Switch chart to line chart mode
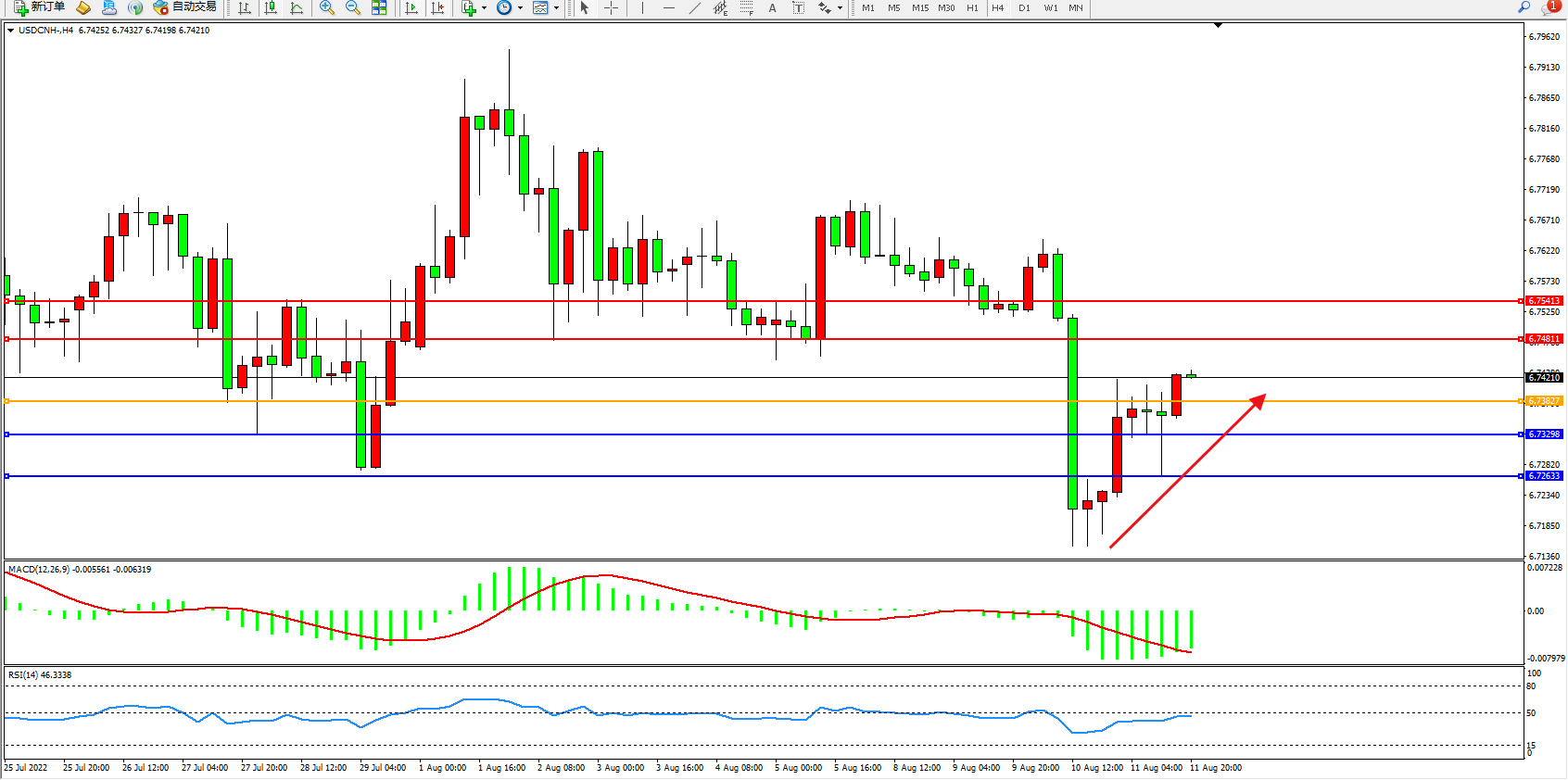Screen dimensions: 1568x780 [297, 7]
